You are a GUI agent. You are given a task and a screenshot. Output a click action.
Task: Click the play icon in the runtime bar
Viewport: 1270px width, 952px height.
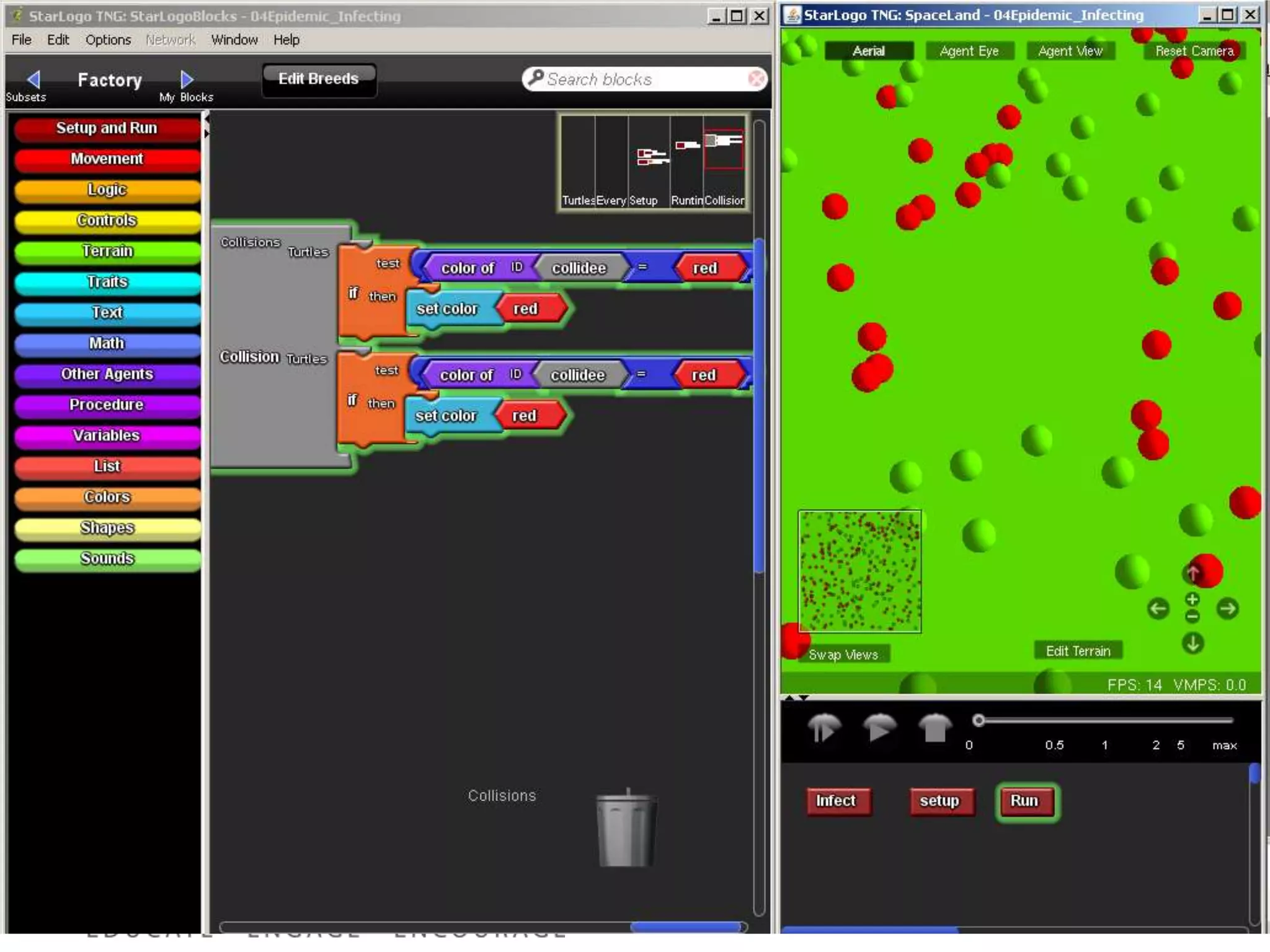[x=879, y=728]
